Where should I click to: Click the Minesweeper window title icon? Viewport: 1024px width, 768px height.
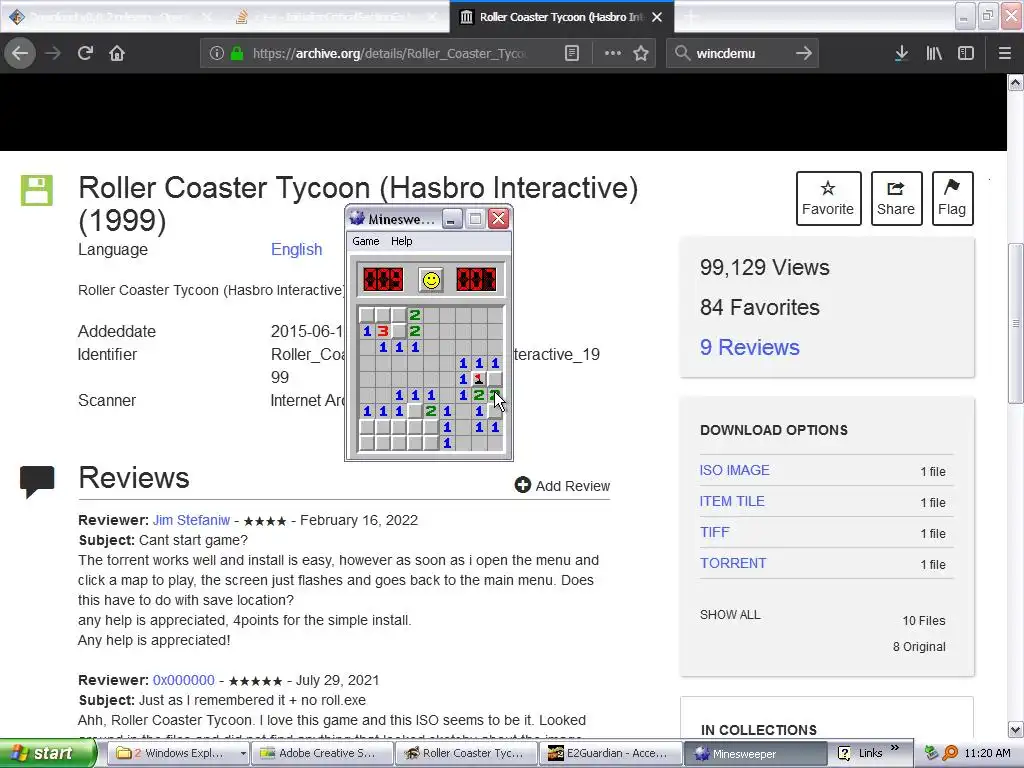(357, 218)
